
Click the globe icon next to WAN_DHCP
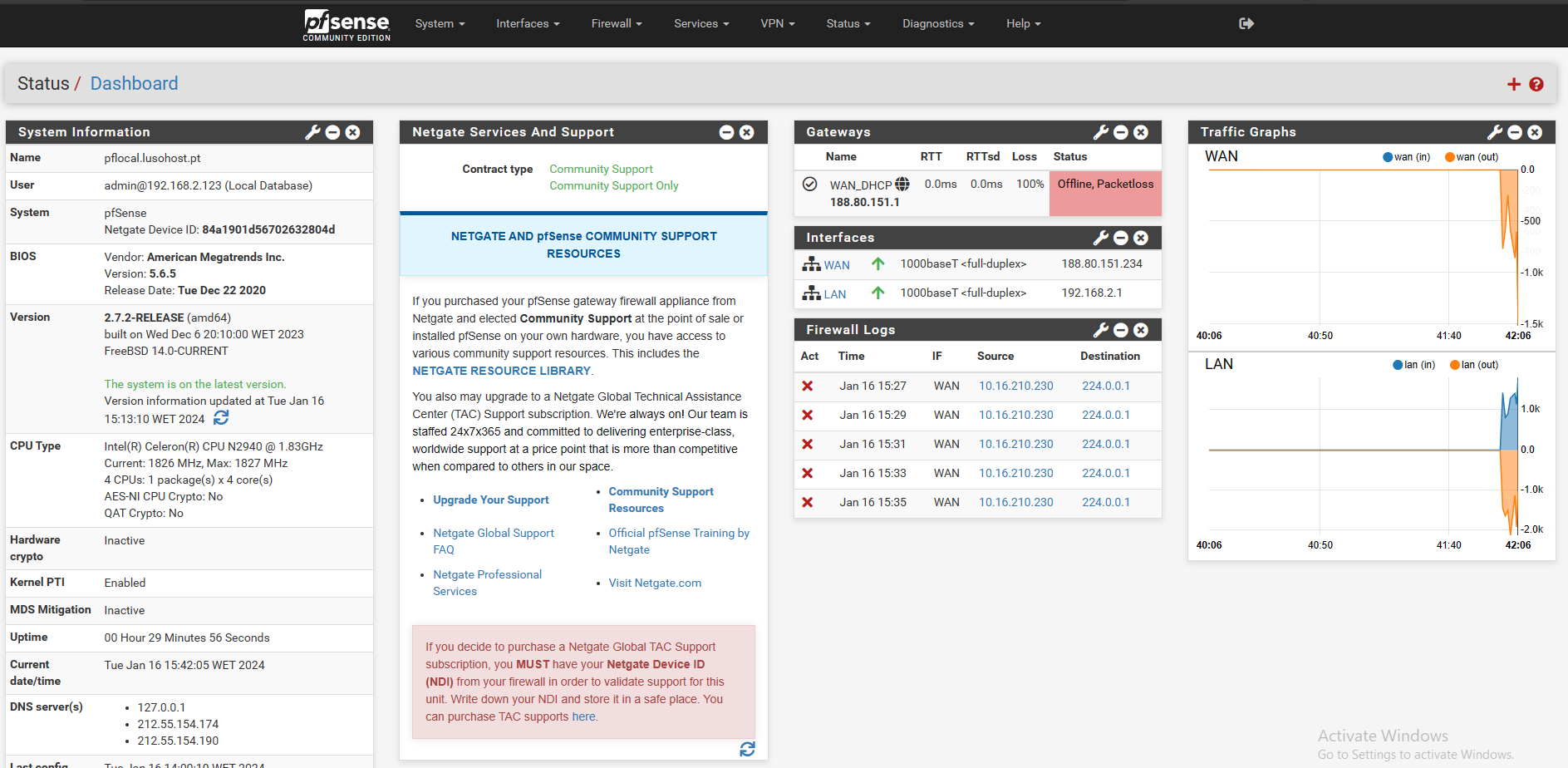click(x=902, y=185)
